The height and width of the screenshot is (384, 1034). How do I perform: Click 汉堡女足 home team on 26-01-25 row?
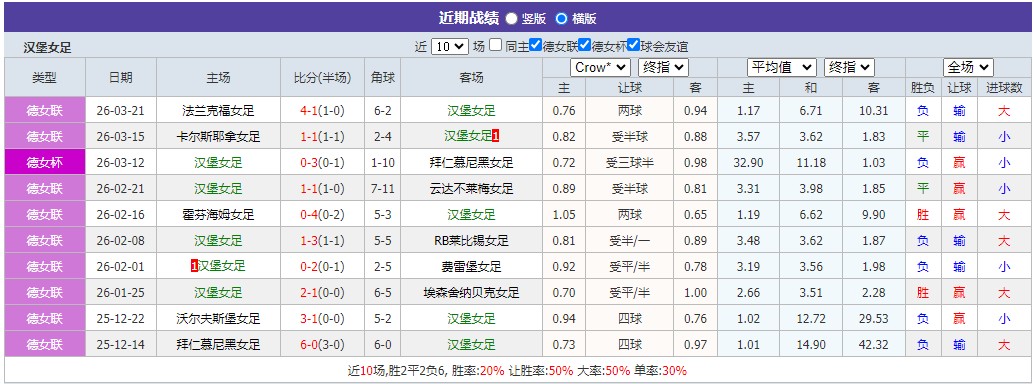coord(218,292)
